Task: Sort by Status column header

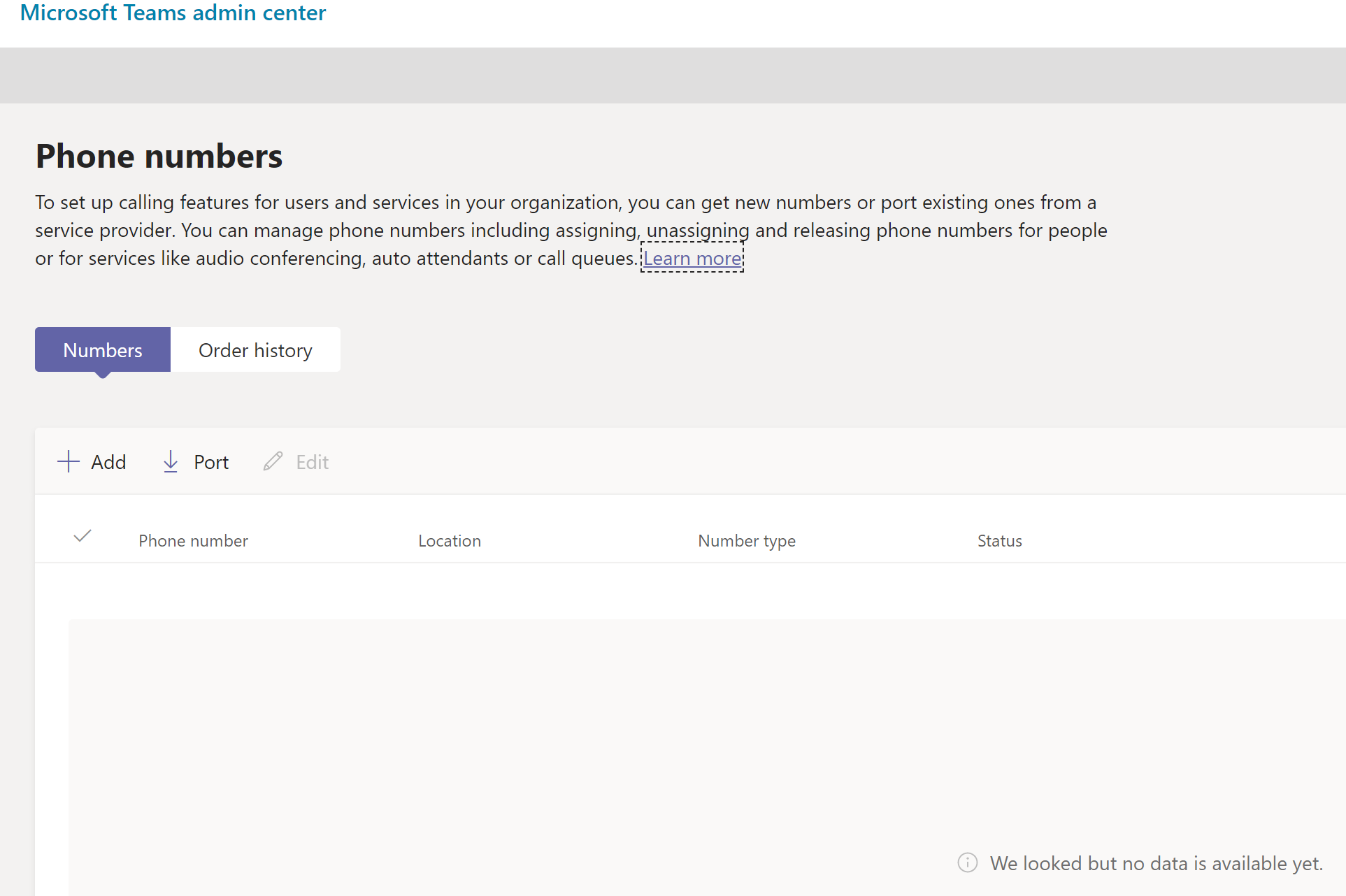Action: click(x=1000, y=541)
